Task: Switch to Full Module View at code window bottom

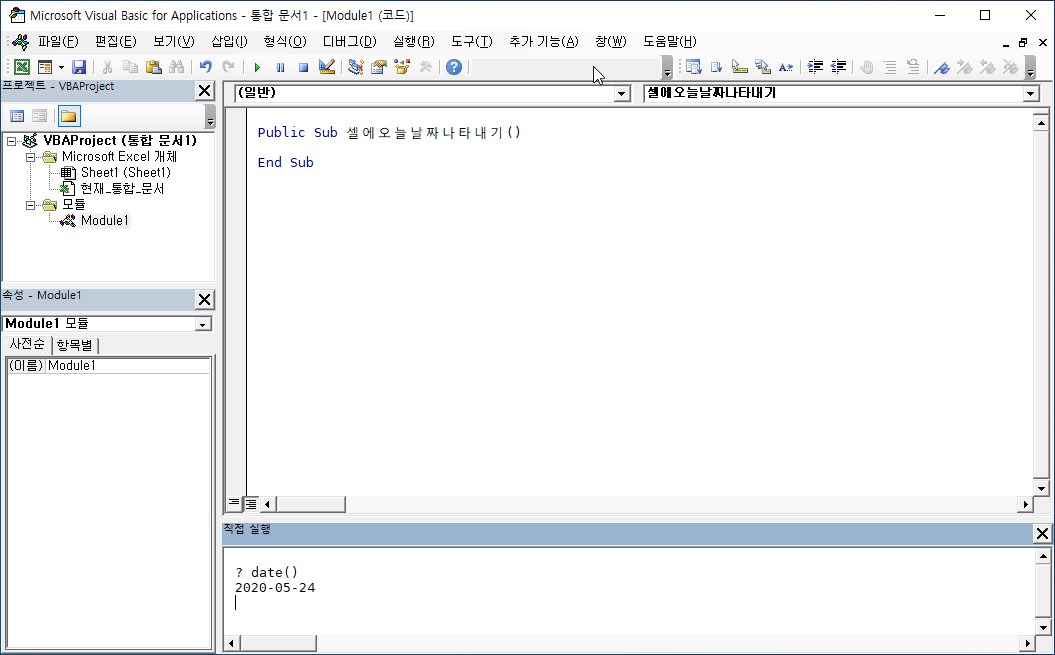Action: click(x=250, y=503)
